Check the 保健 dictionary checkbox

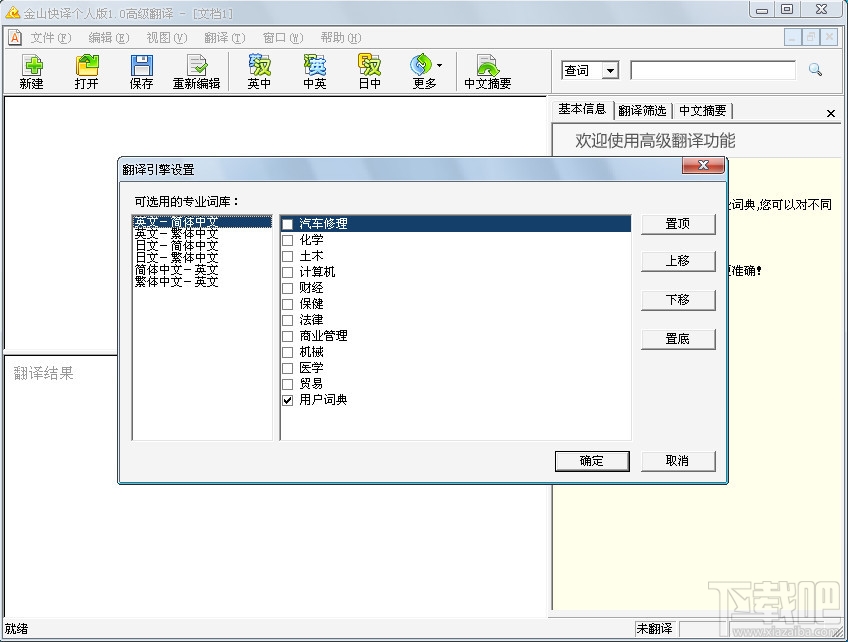tap(288, 304)
